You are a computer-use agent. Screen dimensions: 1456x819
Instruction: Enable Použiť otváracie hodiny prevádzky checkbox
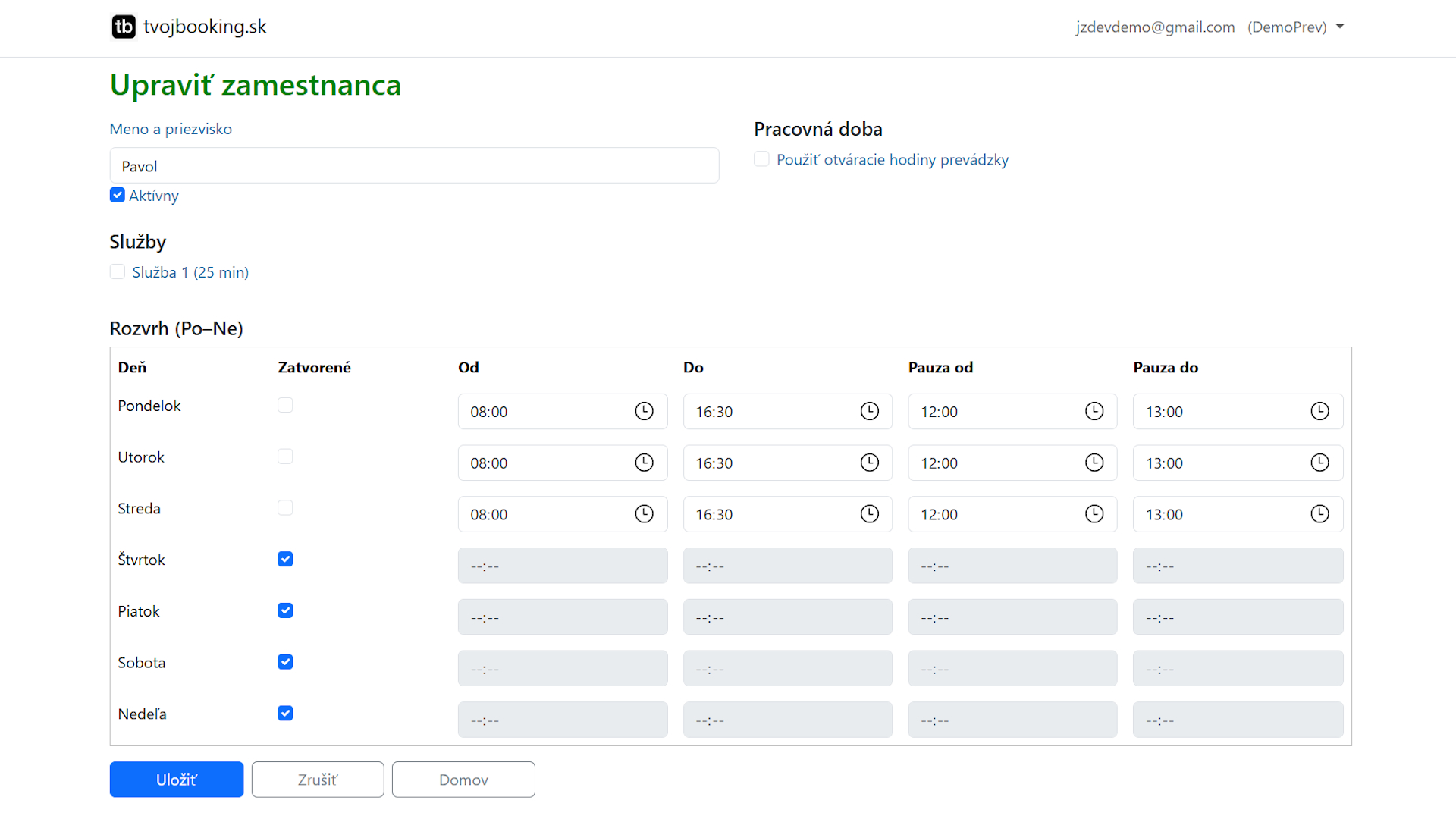[x=761, y=159]
